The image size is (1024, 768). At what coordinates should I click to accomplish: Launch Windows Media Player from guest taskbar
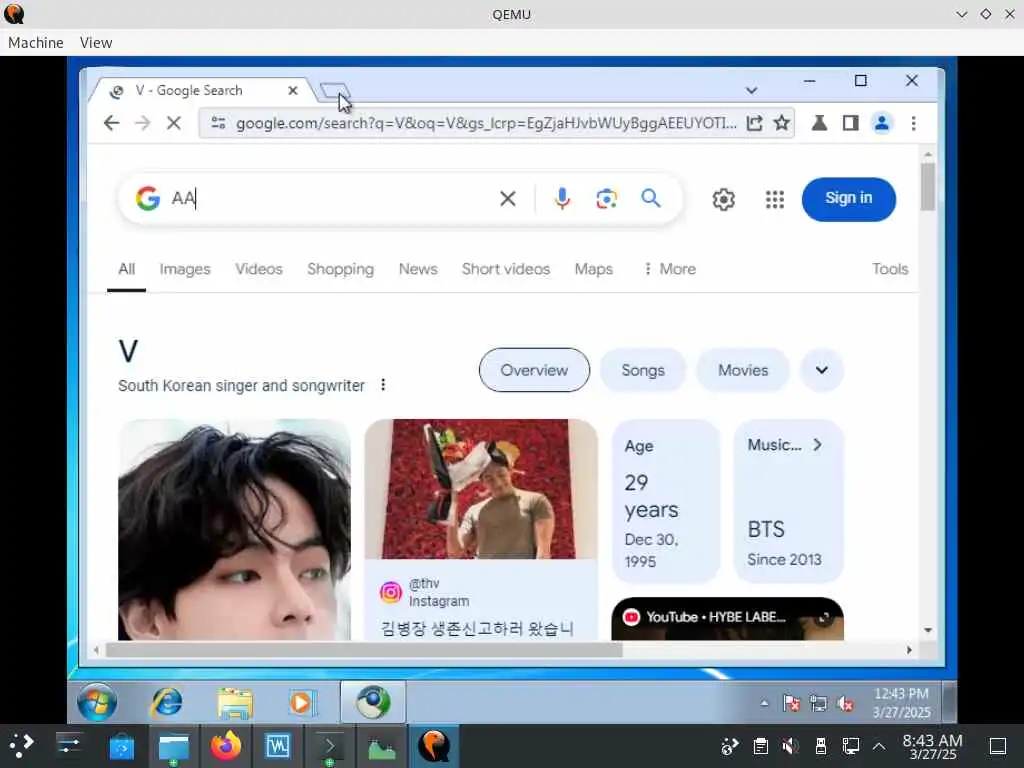coord(302,703)
